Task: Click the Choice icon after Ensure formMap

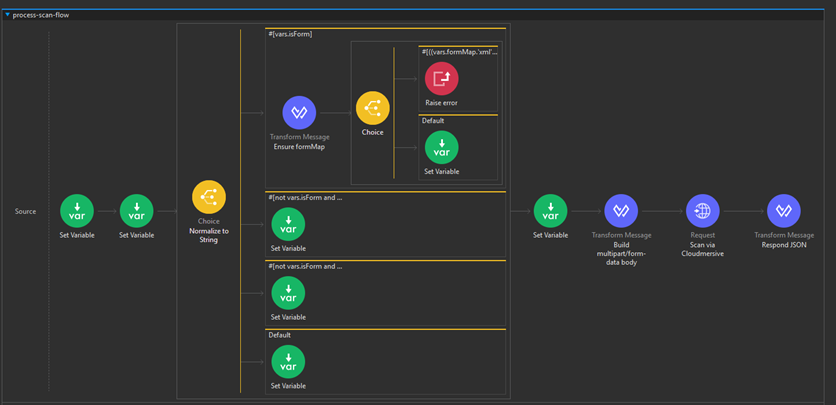Action: click(x=373, y=108)
